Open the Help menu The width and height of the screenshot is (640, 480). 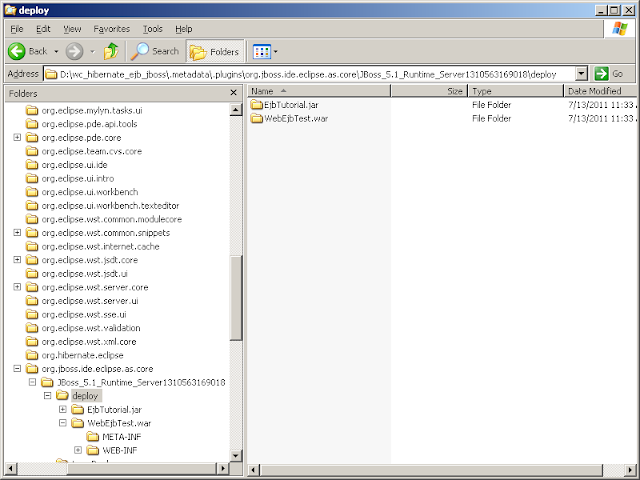[x=184, y=29]
